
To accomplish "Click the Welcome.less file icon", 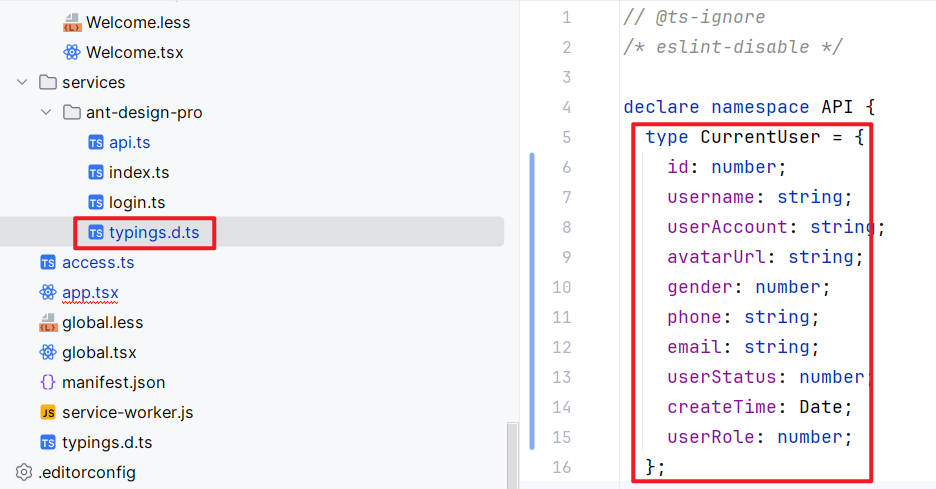I will 71,22.
